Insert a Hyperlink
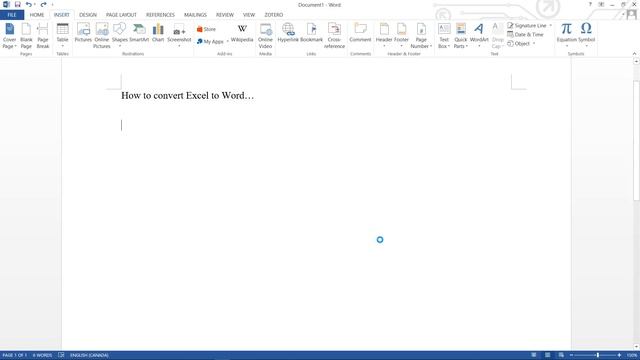 (x=288, y=33)
